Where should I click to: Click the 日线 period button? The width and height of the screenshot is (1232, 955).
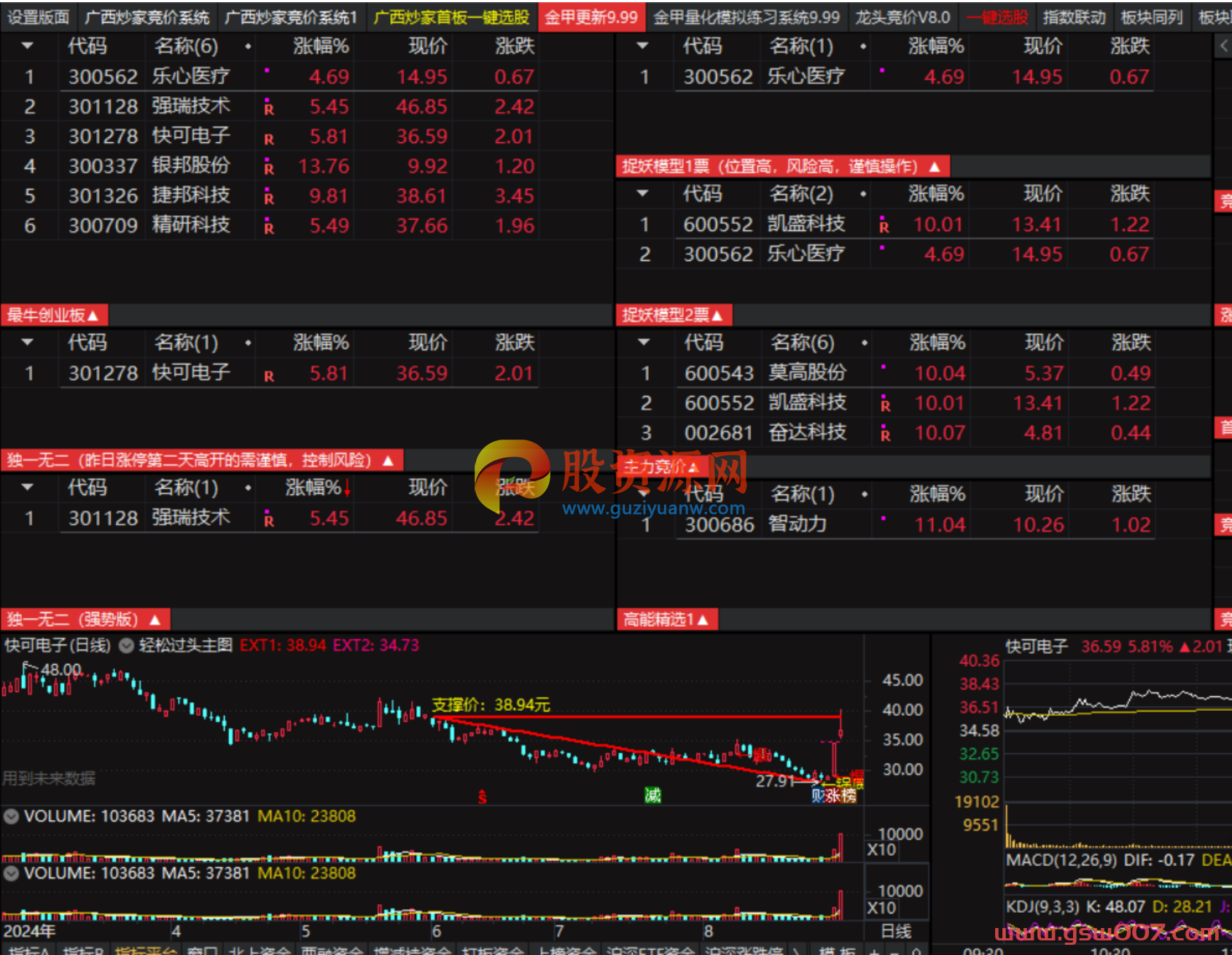895,931
